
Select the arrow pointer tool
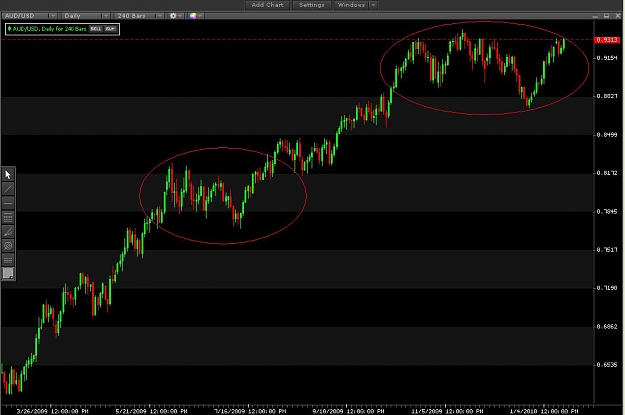tap(8, 175)
